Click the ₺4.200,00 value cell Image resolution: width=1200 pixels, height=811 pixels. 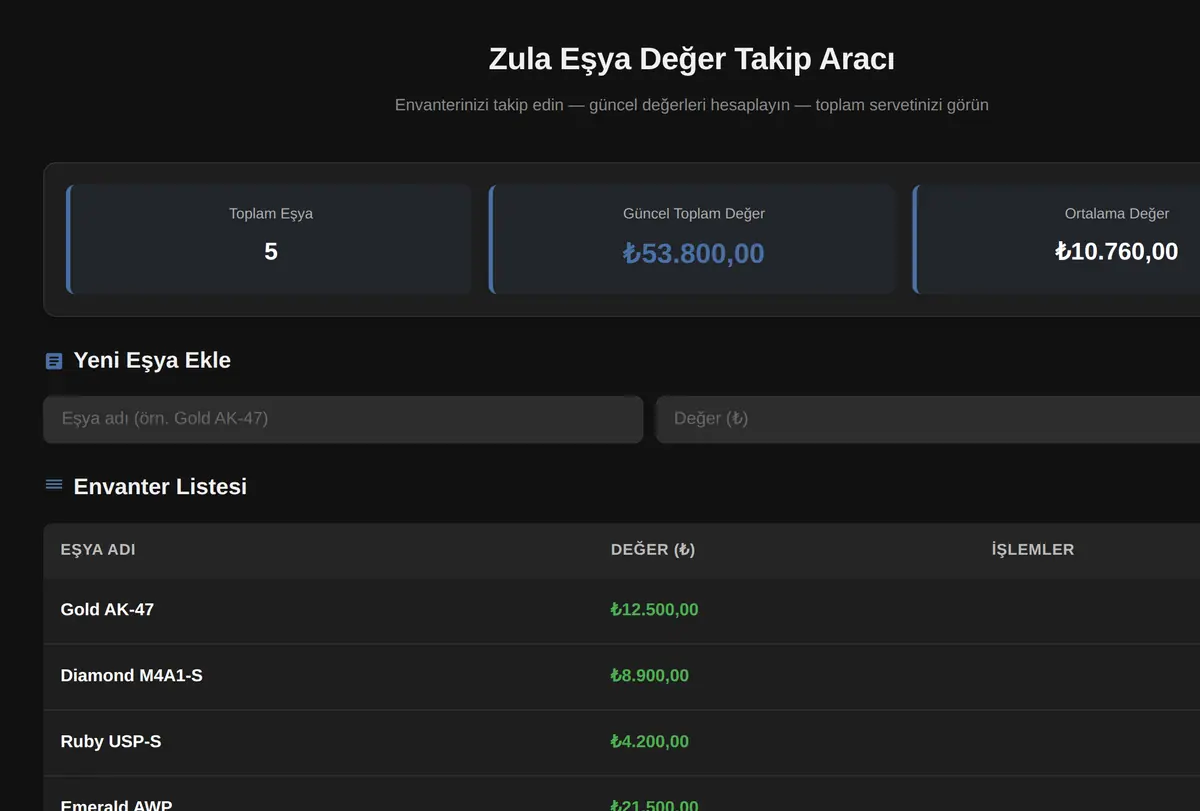[x=650, y=742]
